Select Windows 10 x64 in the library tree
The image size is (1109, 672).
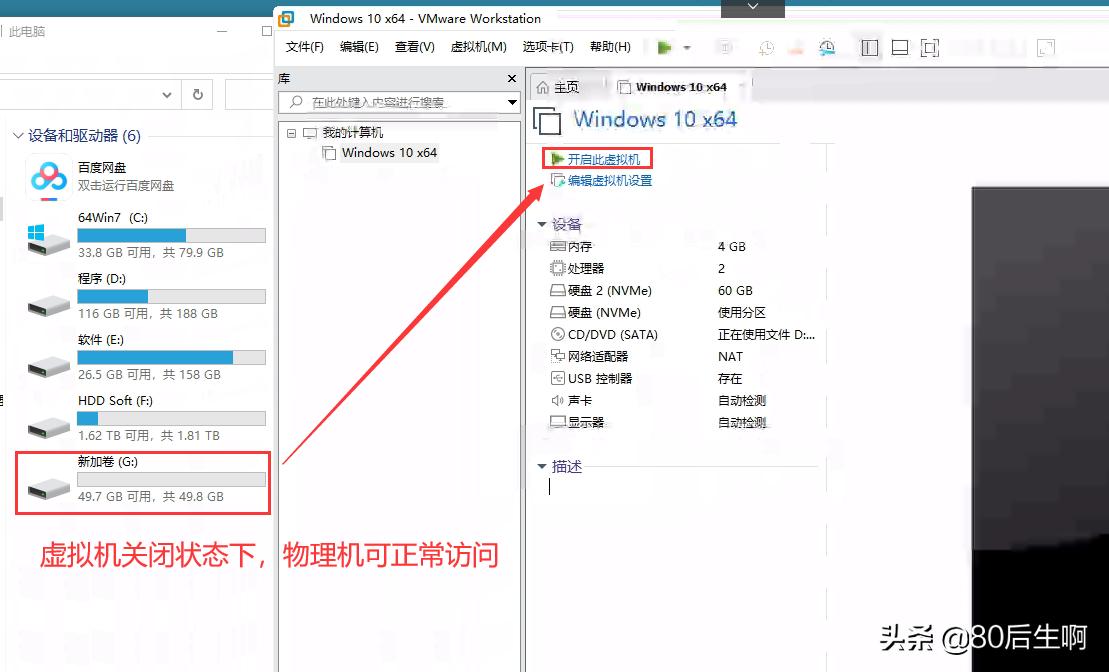[388, 152]
